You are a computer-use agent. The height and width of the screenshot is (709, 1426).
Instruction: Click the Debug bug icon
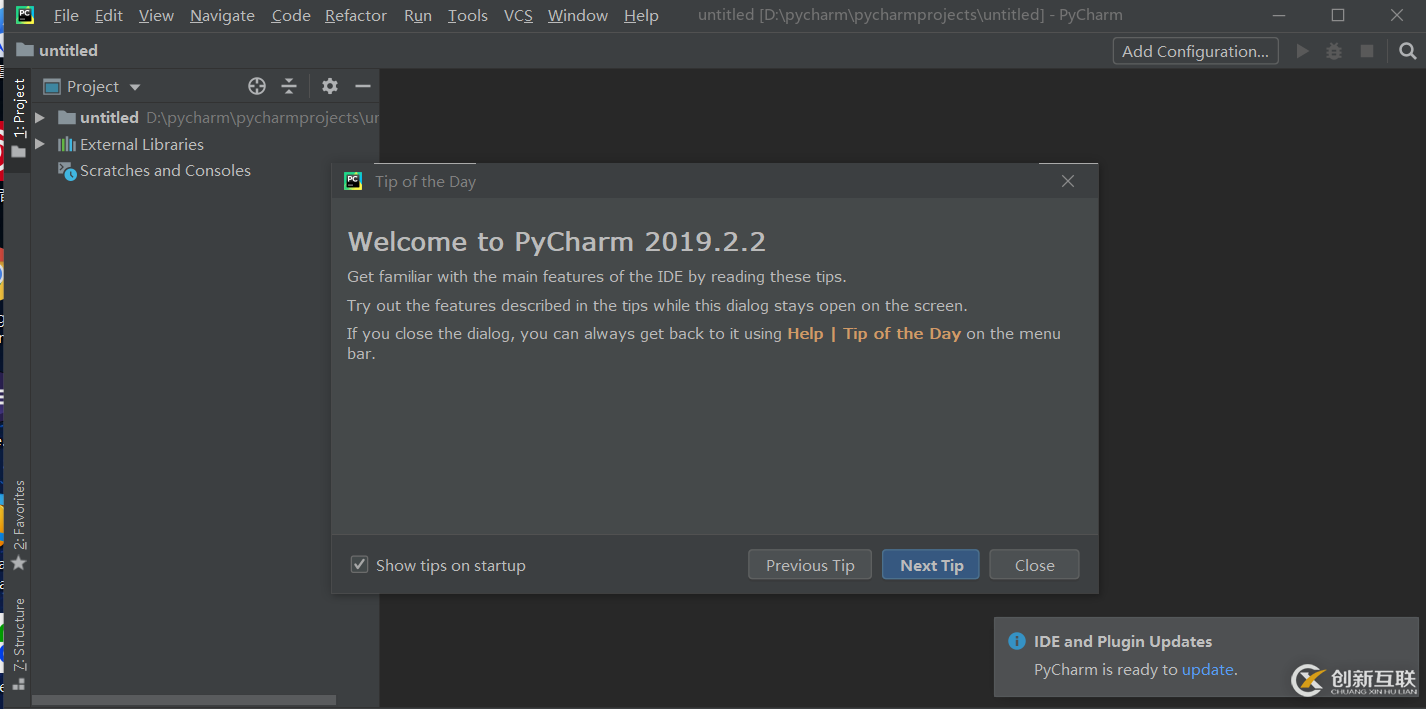[1334, 51]
